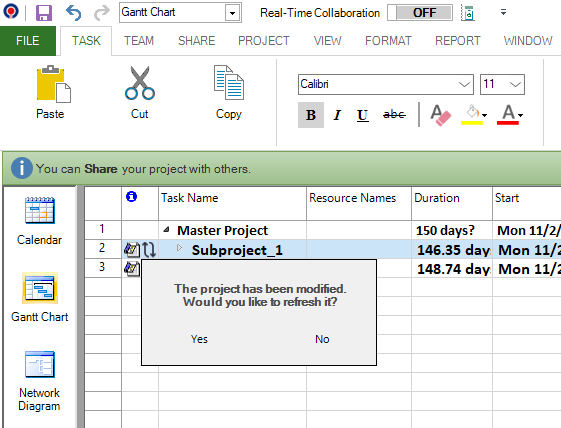Click the Paste clipboard icon
This screenshot has width=561, height=428.
[53, 84]
